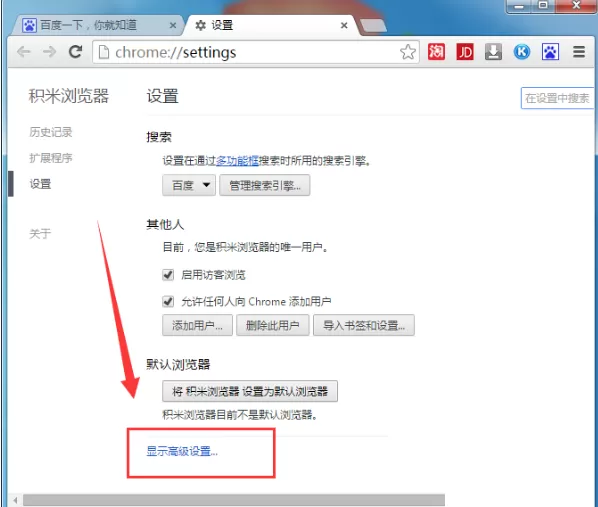Click the 在设置中搜索 search field
Image resolution: width=598 pixels, height=507 pixels.
point(558,98)
